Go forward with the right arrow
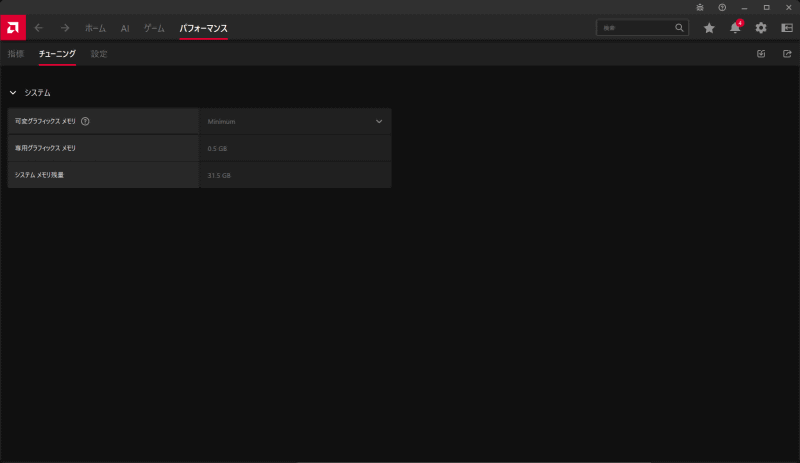Screen dimensions: 800x463 click(65, 28)
